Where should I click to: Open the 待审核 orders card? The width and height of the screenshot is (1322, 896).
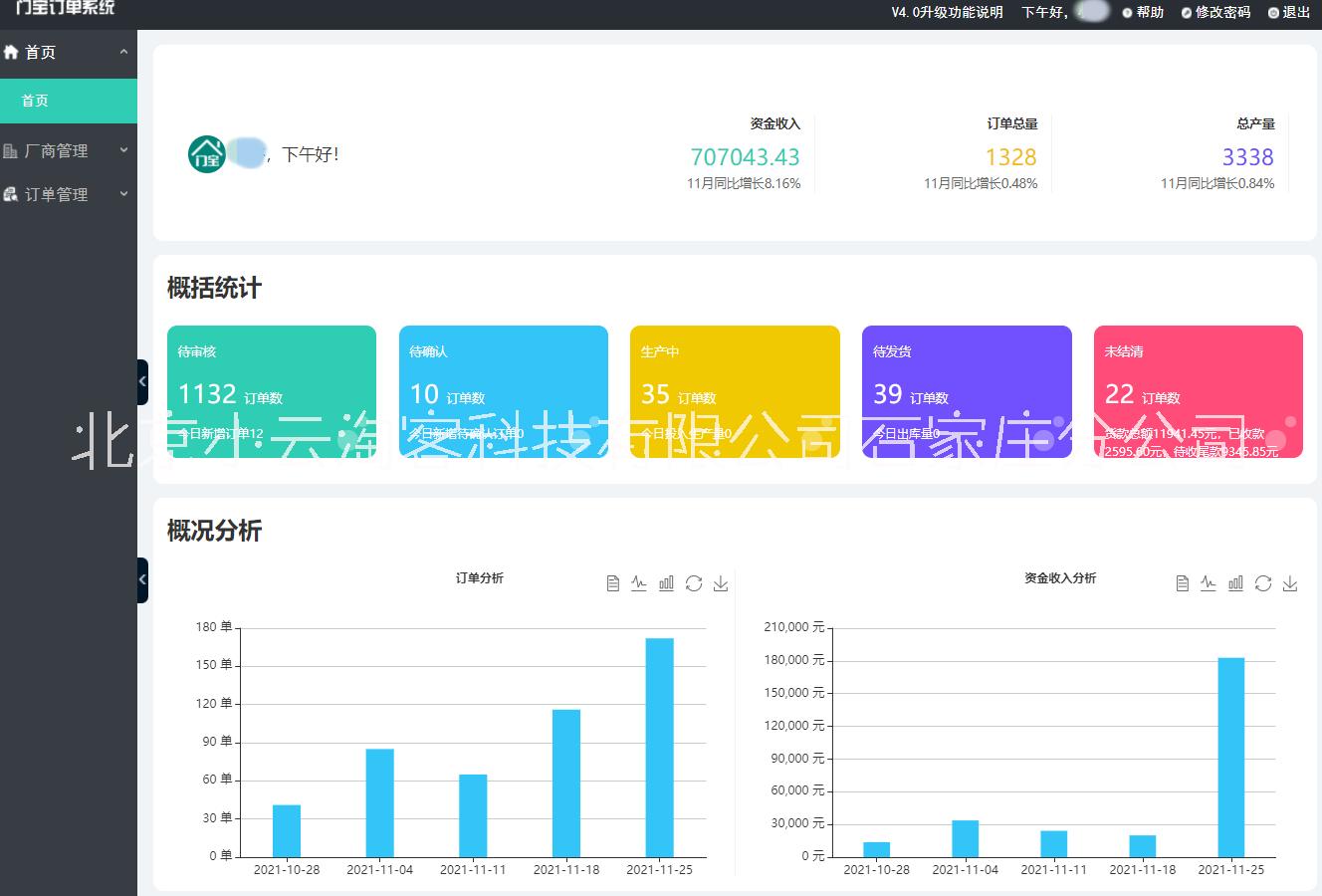tap(272, 391)
